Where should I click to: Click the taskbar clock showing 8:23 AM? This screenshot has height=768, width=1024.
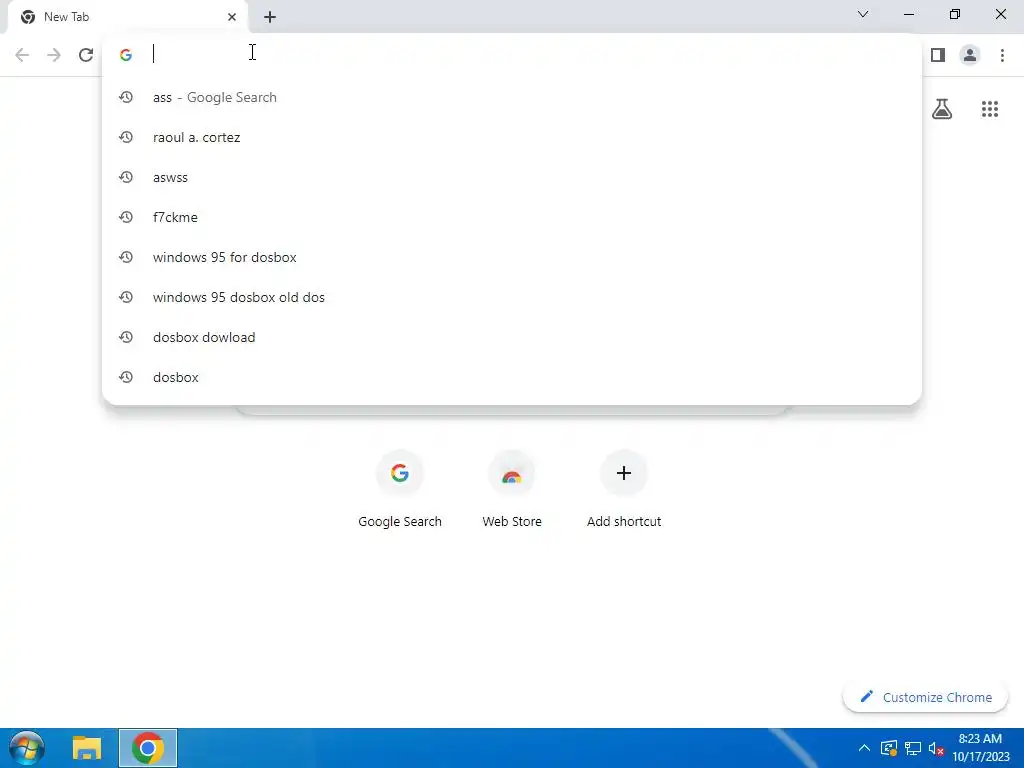[x=980, y=748]
